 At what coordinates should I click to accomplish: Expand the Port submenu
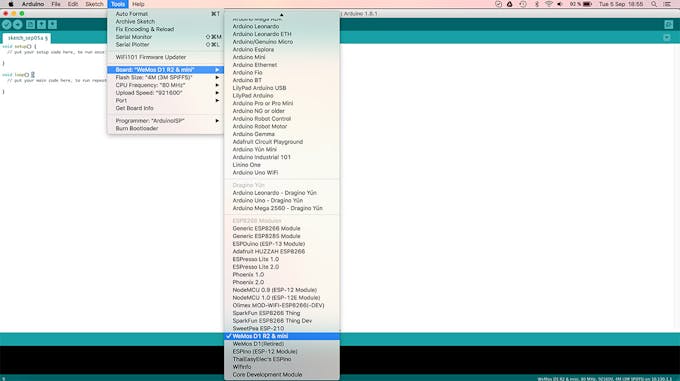click(x=165, y=101)
